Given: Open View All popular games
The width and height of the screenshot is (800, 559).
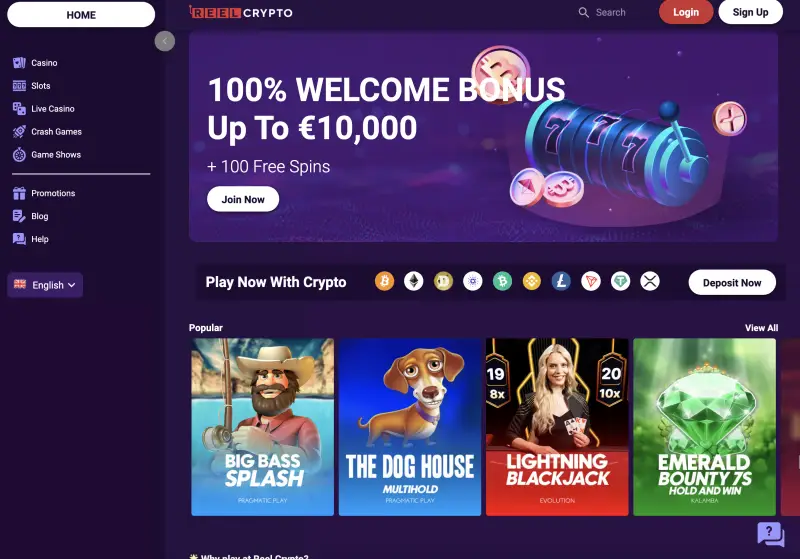Looking at the screenshot, I should point(761,328).
